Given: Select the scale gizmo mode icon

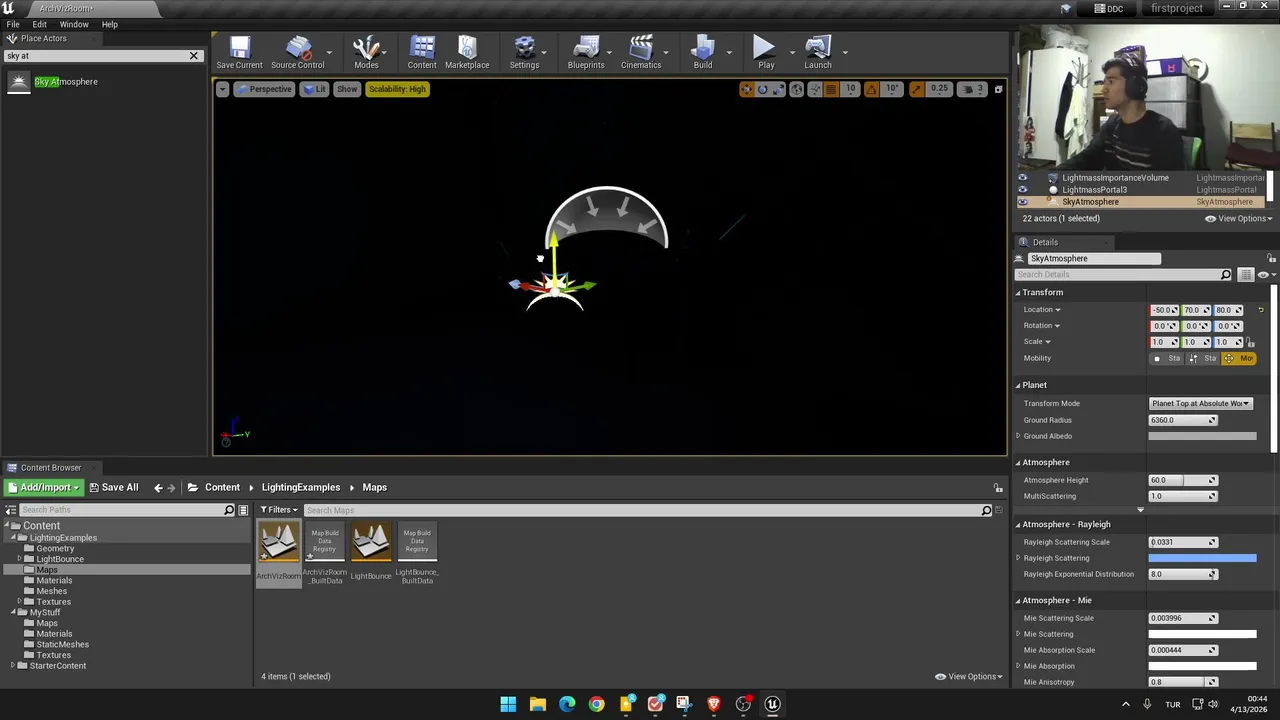Looking at the screenshot, I should click(x=777, y=89).
